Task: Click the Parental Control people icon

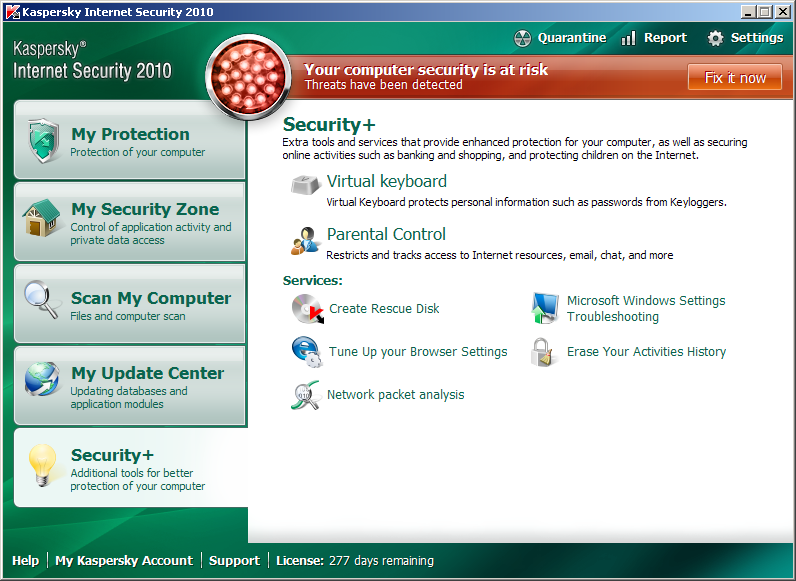Action: (305, 241)
